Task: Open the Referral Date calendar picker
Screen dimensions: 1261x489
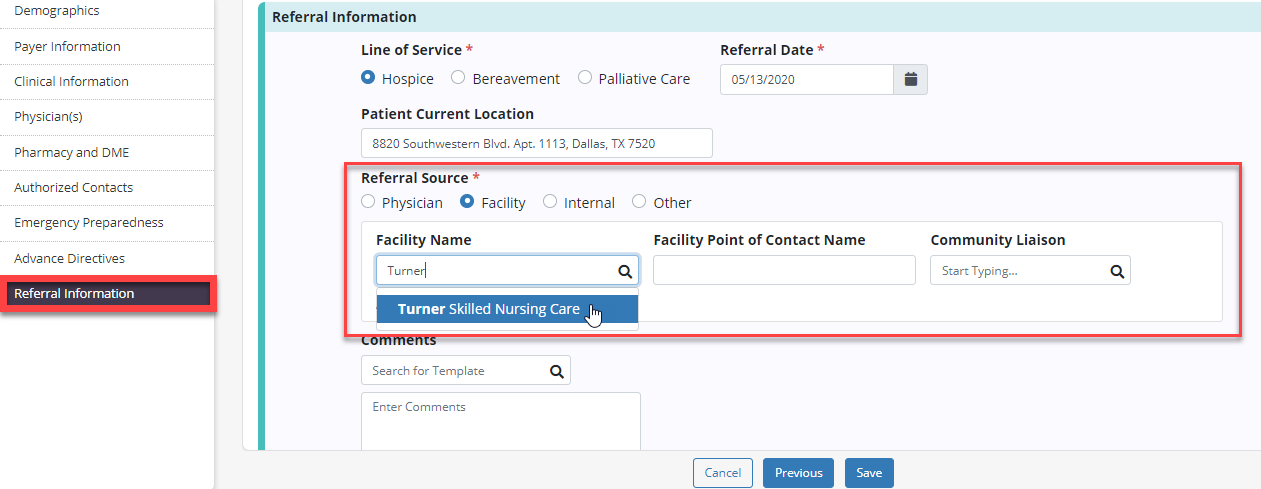Action: [x=910, y=80]
